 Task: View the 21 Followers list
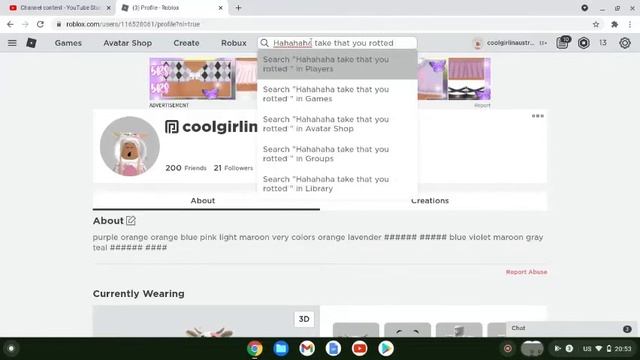pyautogui.click(x=233, y=168)
